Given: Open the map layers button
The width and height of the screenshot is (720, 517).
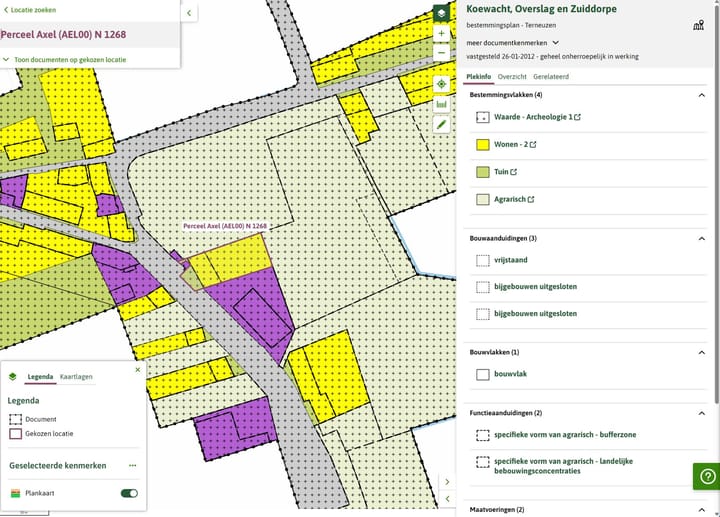Looking at the screenshot, I should point(441,13).
